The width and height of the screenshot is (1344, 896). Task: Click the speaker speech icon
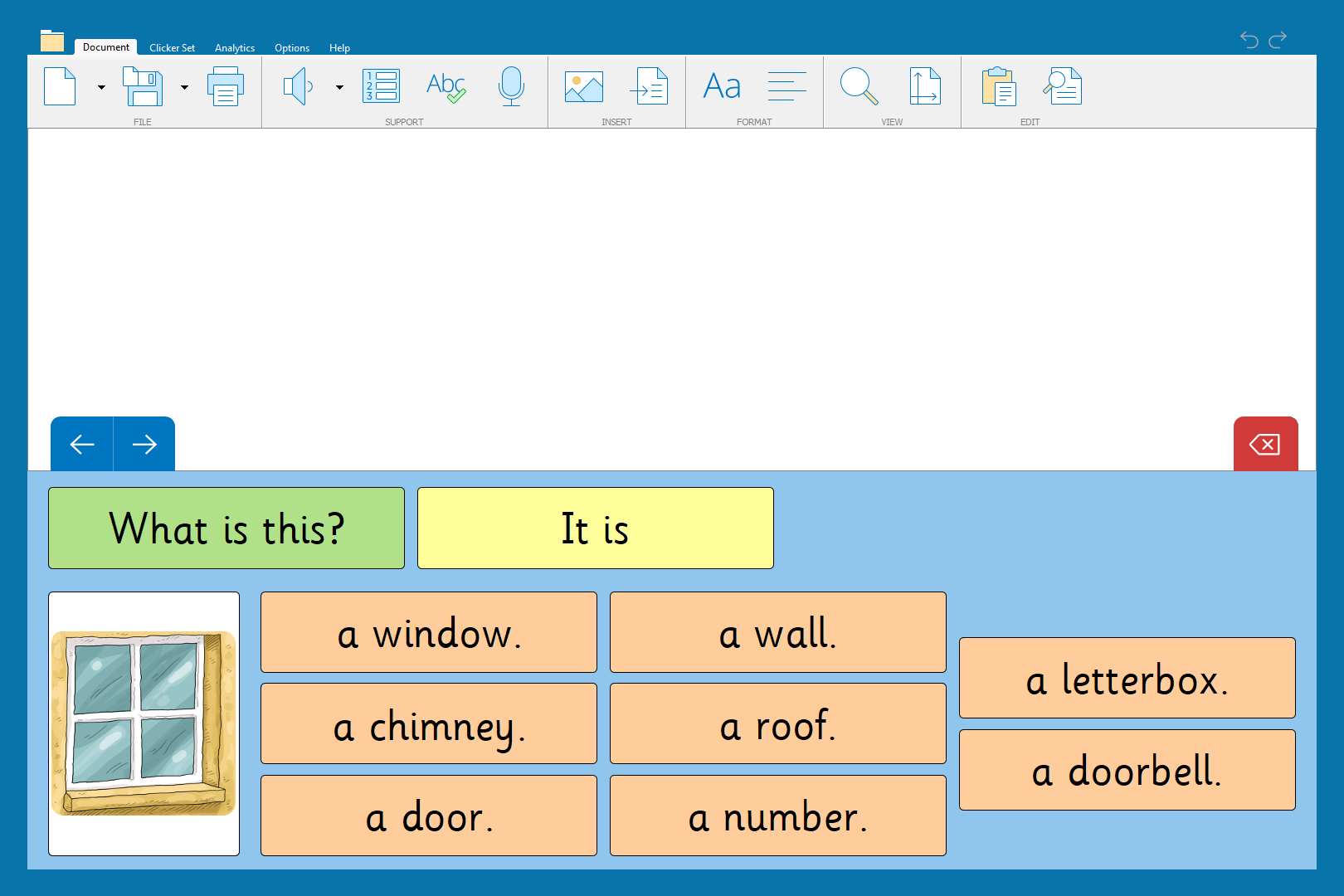click(x=298, y=86)
